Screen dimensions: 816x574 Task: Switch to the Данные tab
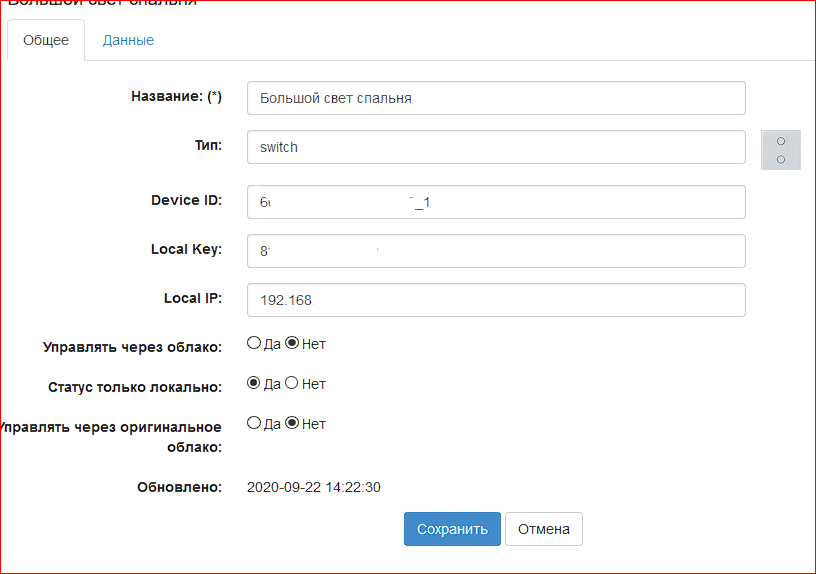pos(128,41)
